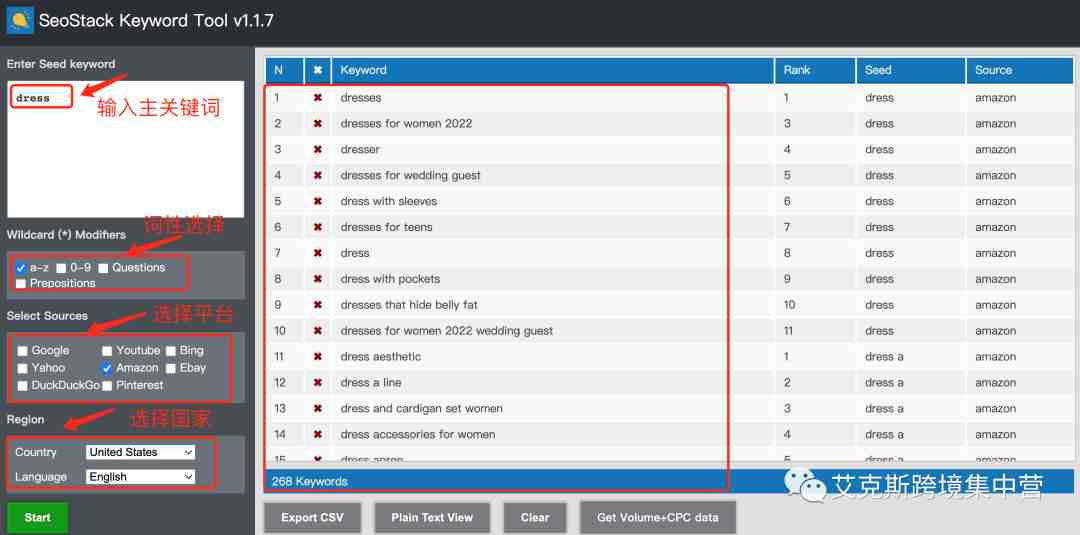Viewport: 1080px width, 535px height.
Task: Check the Yahoo source
Action: pos(23,368)
